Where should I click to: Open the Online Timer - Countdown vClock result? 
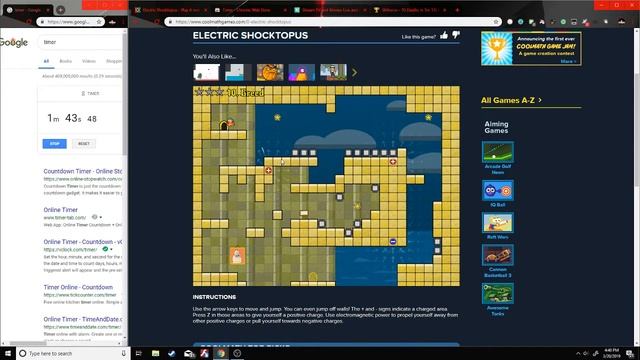click(83, 242)
